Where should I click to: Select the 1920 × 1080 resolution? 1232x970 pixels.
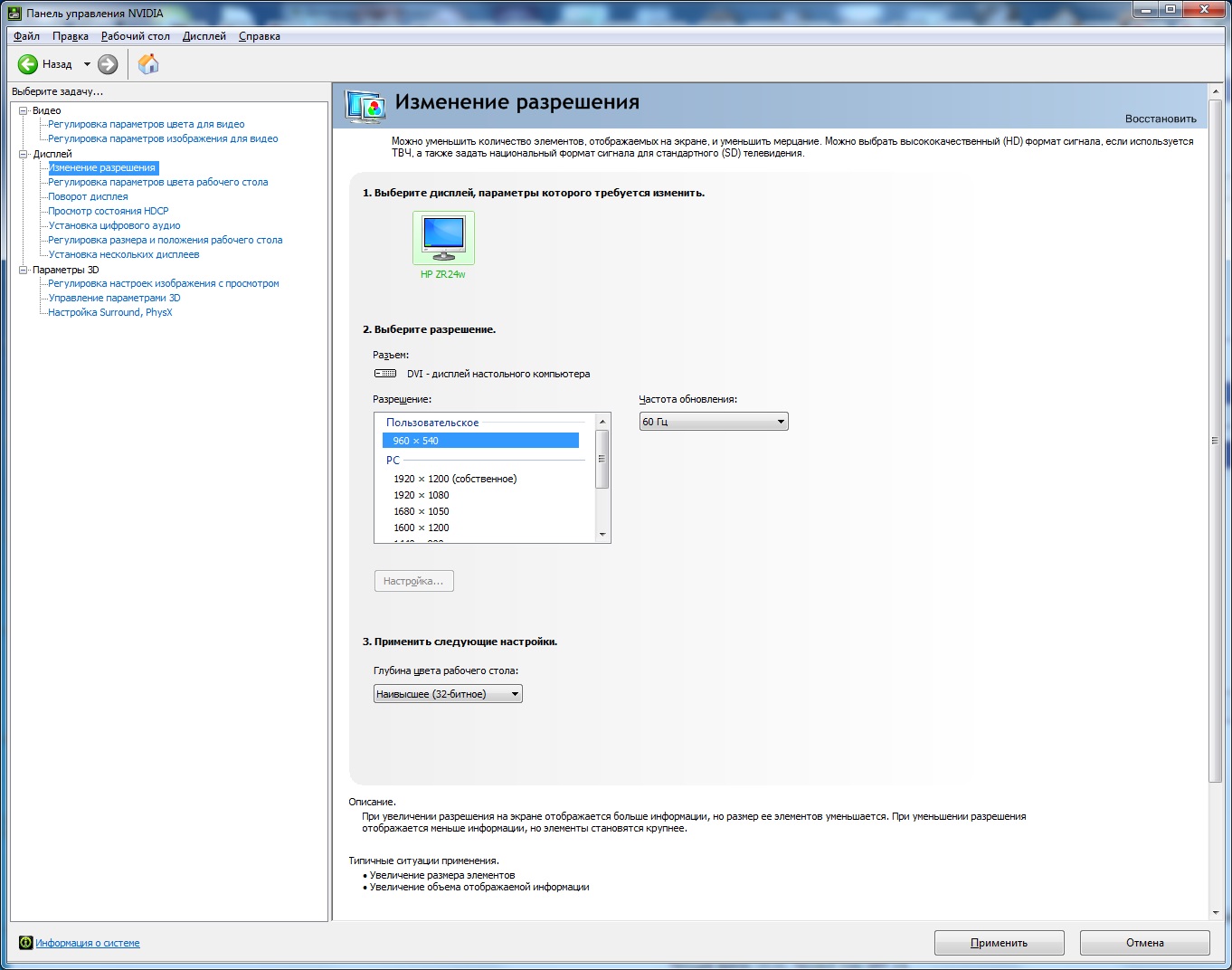pos(422,495)
